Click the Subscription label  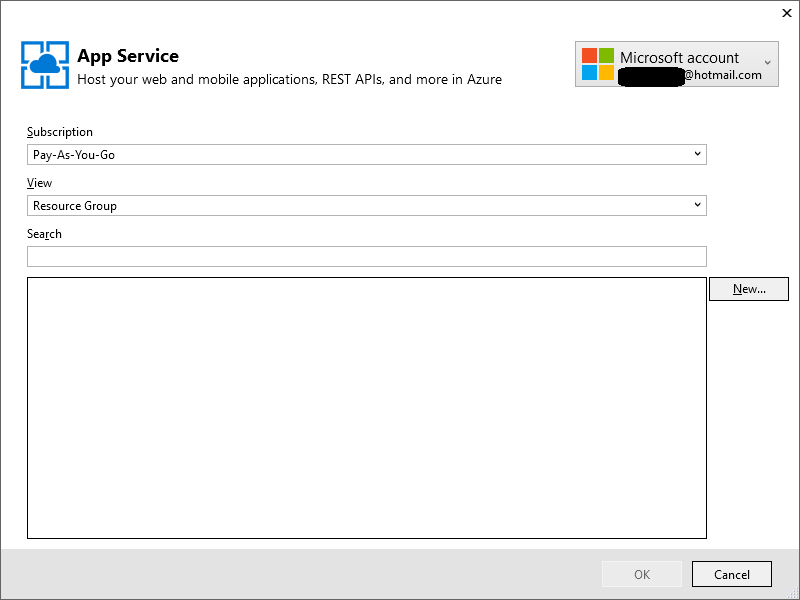coord(60,132)
